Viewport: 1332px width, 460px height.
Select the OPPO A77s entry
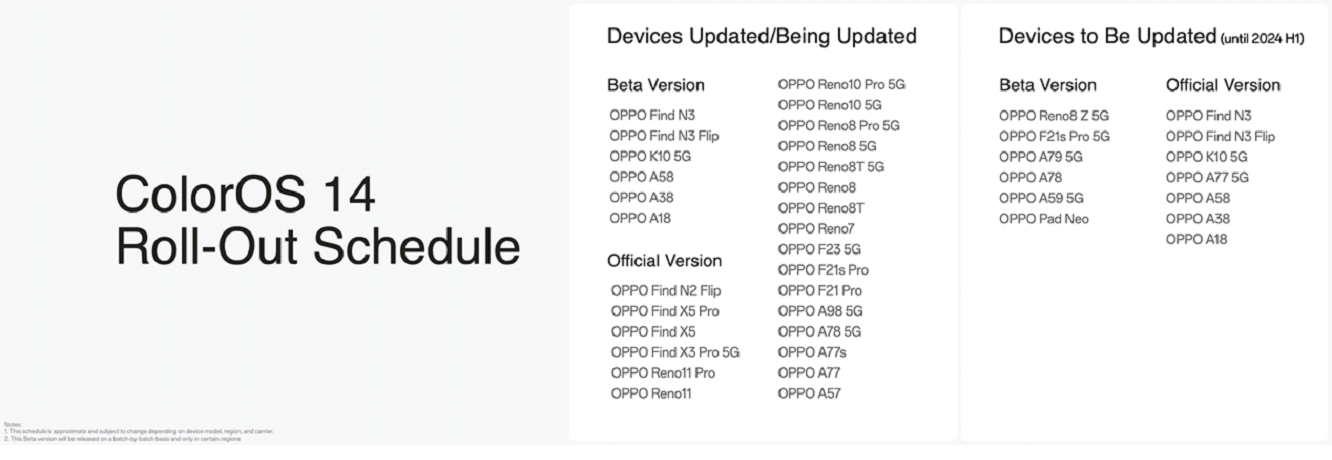(811, 352)
